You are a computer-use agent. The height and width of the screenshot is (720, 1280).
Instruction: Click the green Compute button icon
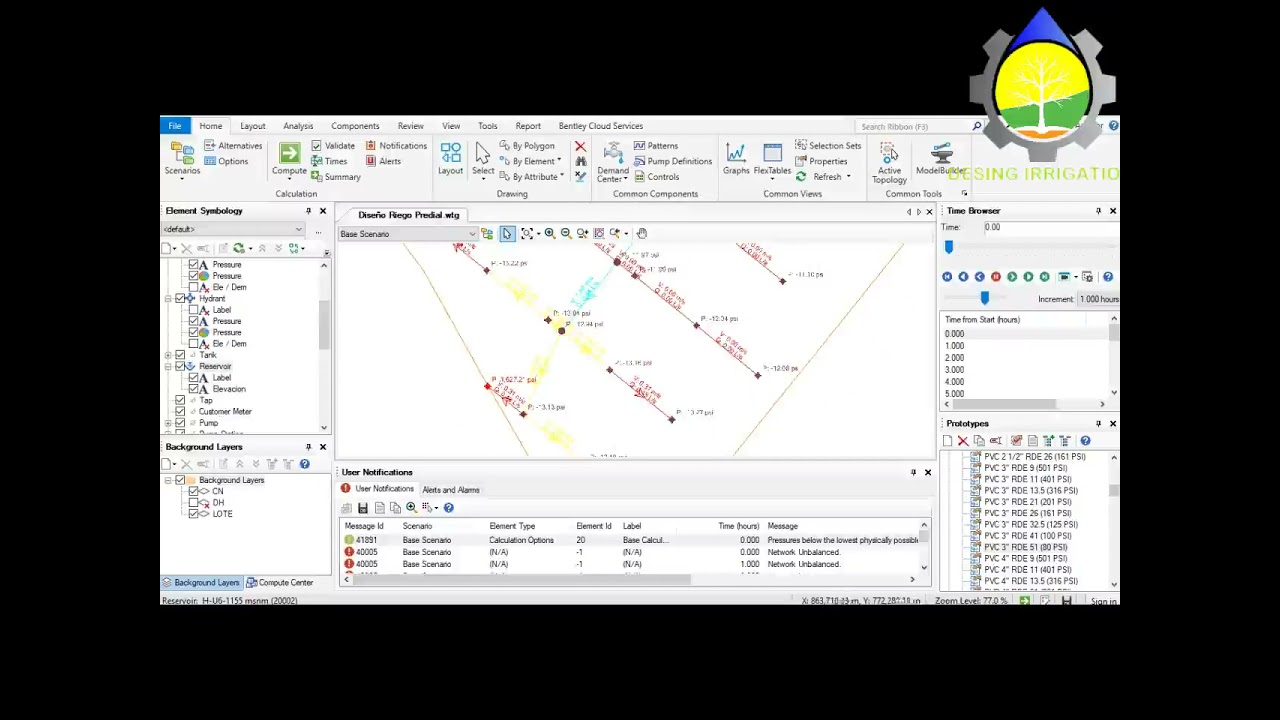click(x=289, y=153)
